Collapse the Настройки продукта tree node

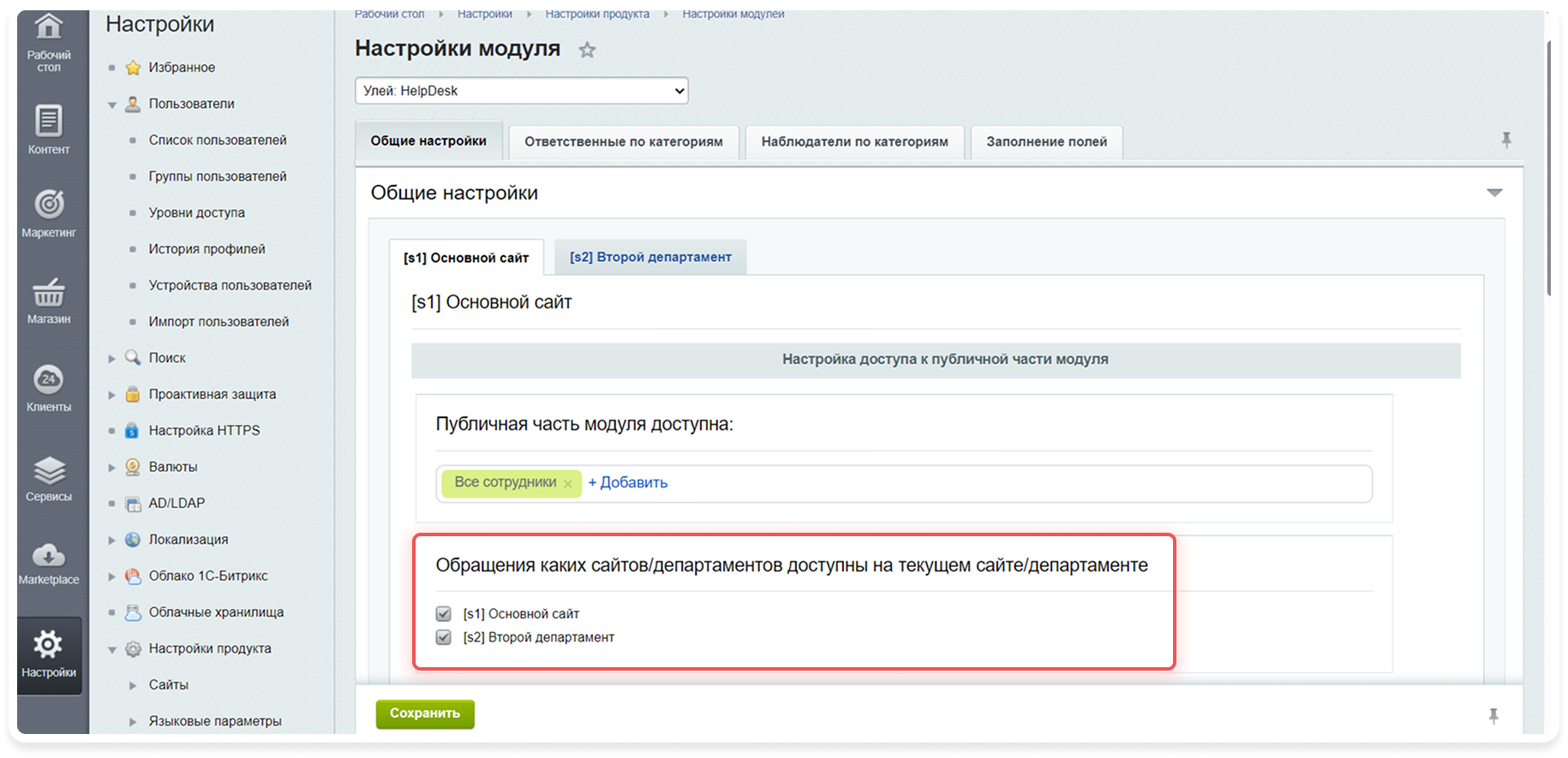pos(112,649)
